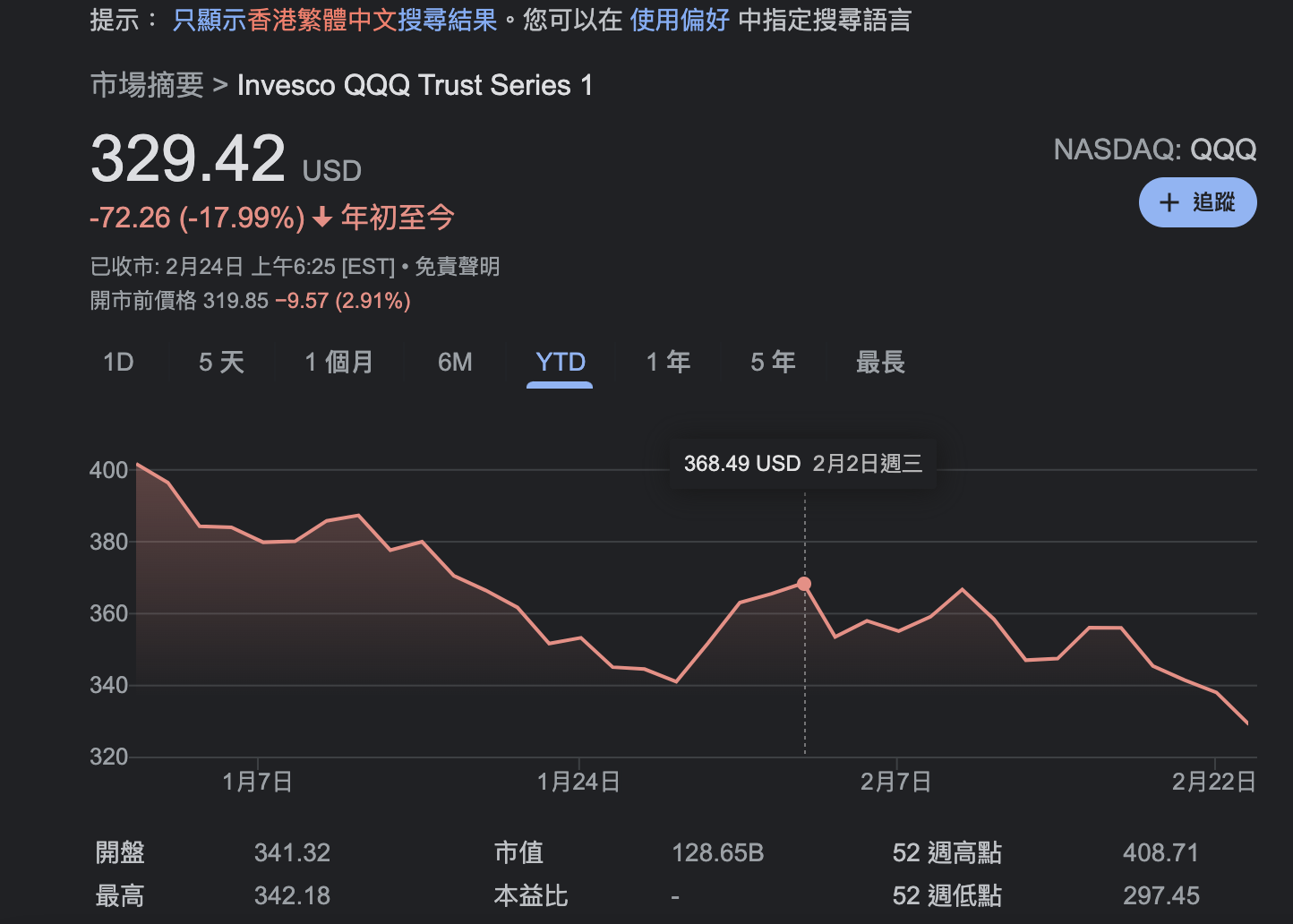The image size is (1293, 924).
Task: Click pre-market change −9.57 (2.91%)
Action: point(343,301)
